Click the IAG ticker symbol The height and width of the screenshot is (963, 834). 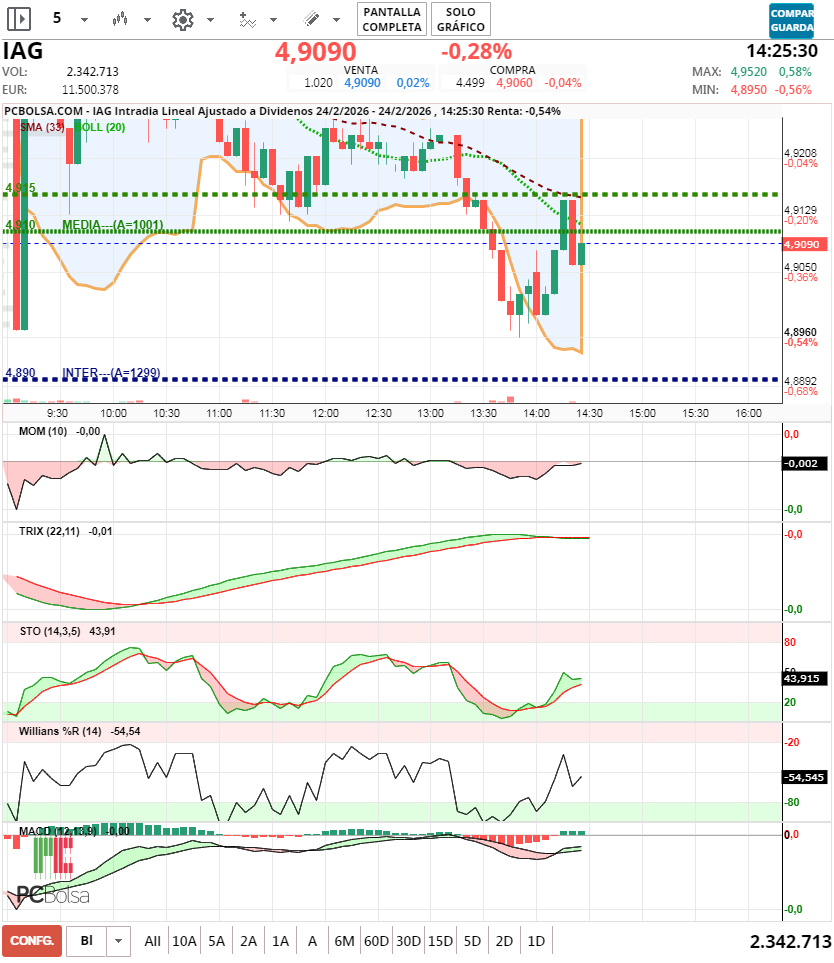(23, 51)
